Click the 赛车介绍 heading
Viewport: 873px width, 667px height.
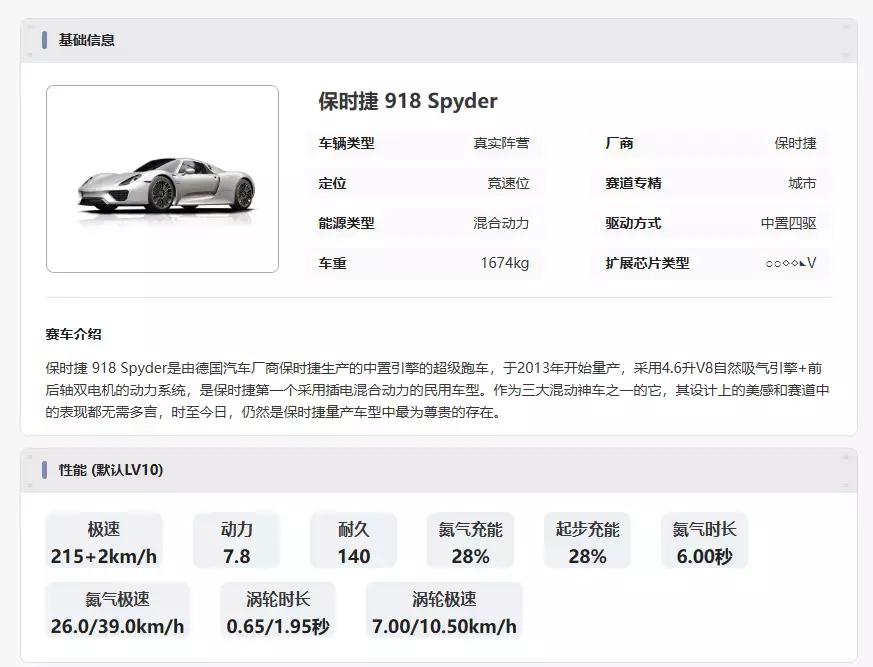tap(73, 334)
